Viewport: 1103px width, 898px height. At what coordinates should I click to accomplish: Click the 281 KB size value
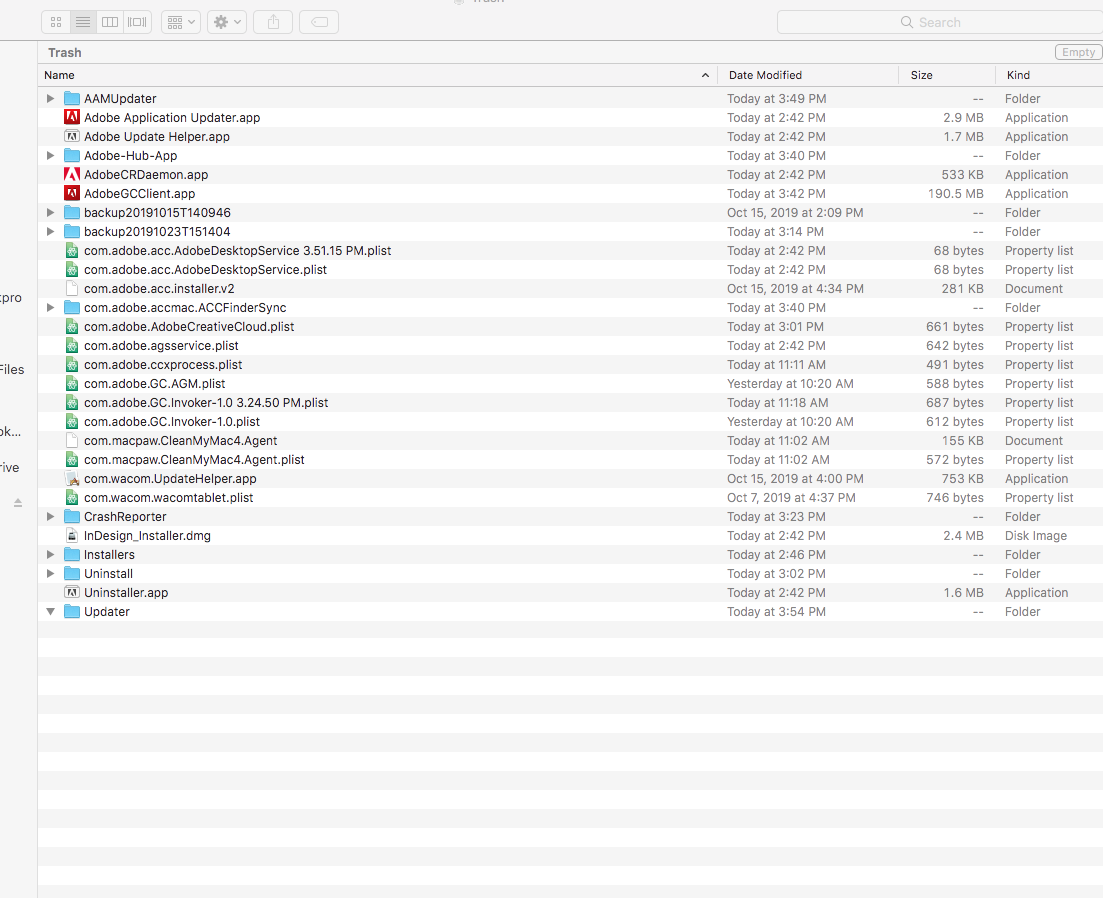click(x=962, y=288)
